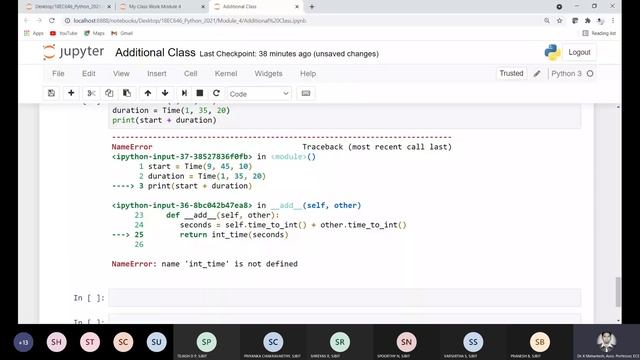
Task: Click the pencil edit icon near Trusted
Action: point(537,73)
